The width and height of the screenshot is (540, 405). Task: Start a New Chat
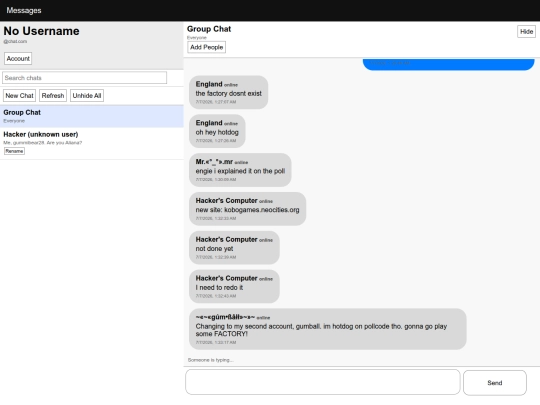click(19, 96)
